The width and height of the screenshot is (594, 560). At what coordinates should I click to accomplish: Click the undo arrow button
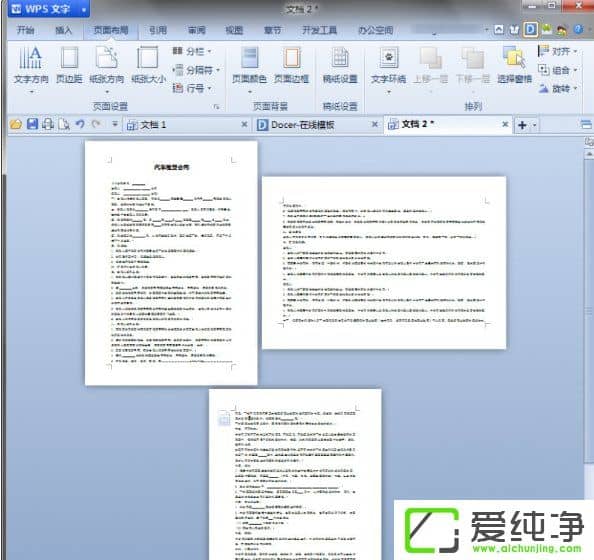80,124
